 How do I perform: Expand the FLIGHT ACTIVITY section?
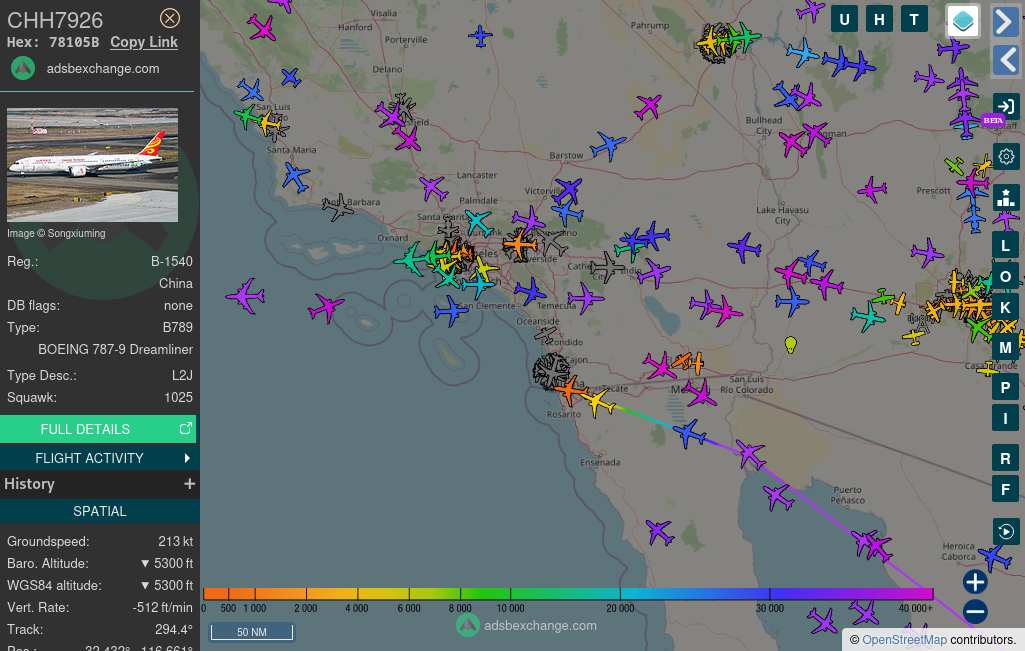point(98,458)
